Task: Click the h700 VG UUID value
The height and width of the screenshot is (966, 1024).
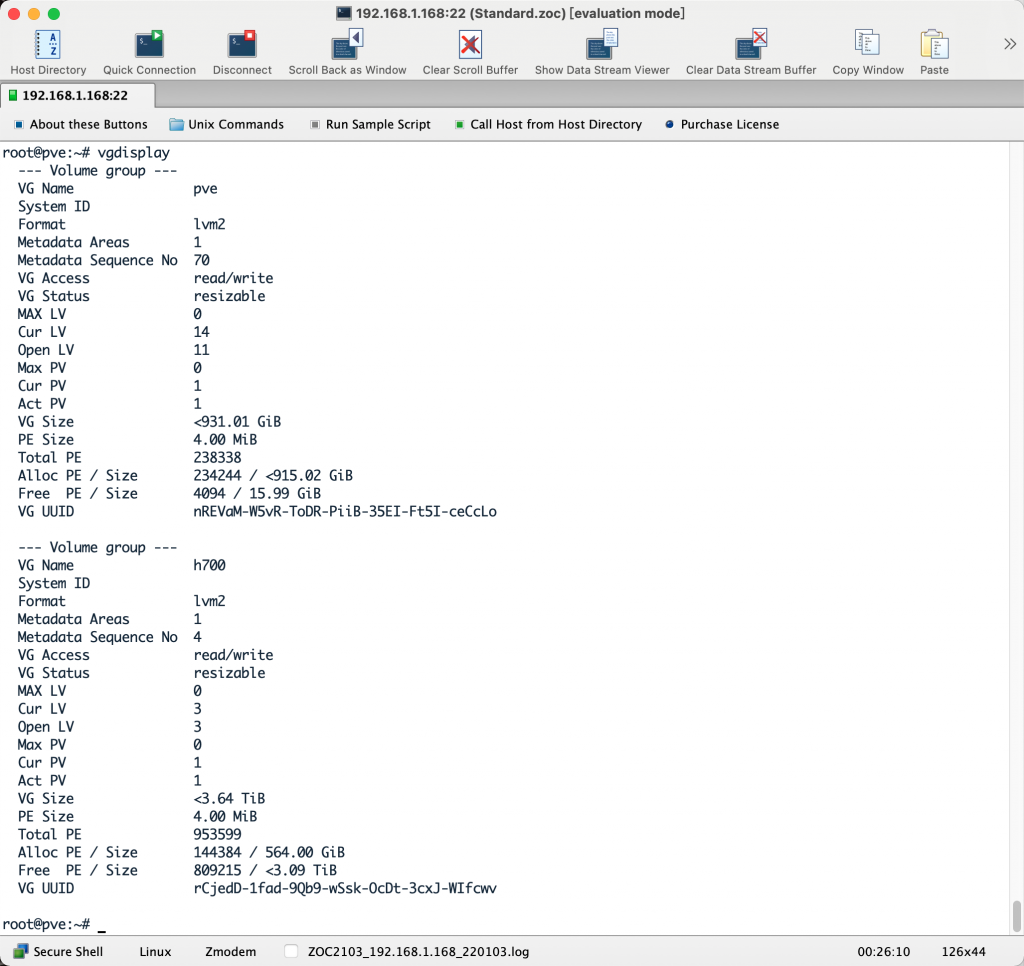Action: coord(345,888)
